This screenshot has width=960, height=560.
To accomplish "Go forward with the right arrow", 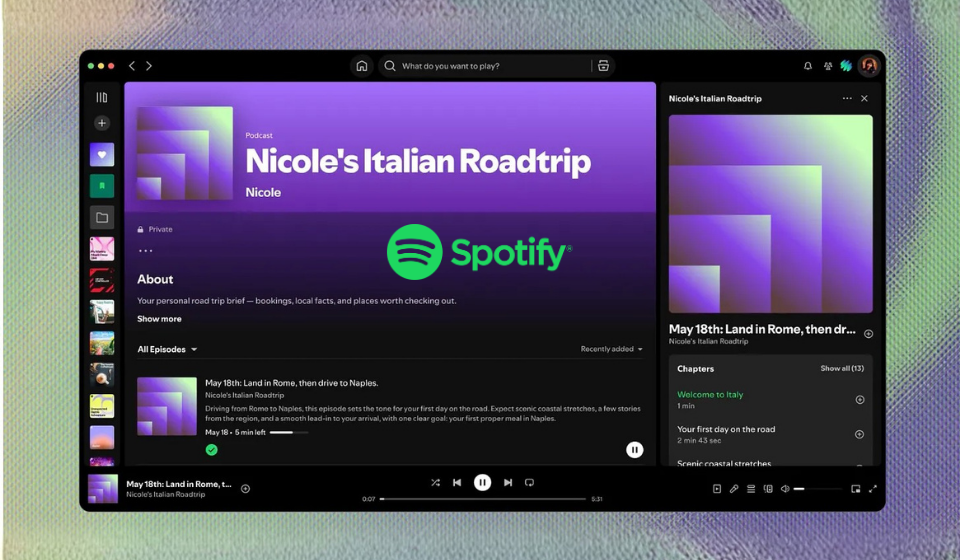I will 149,65.
